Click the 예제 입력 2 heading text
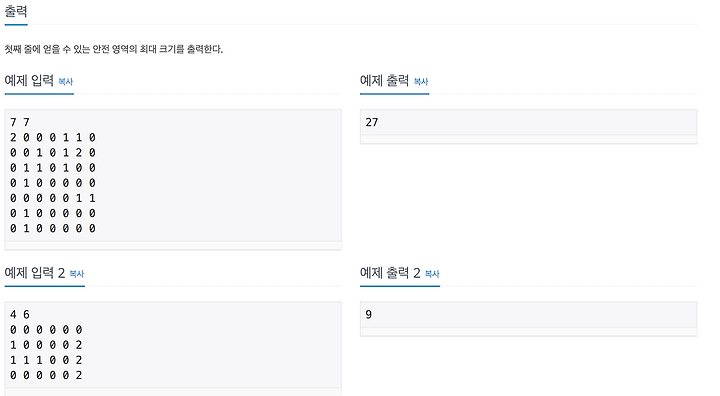 (x=34, y=273)
